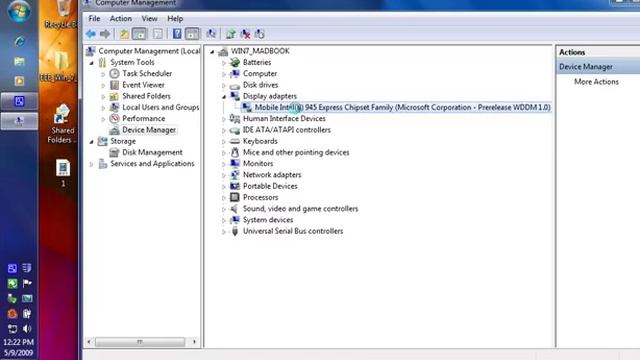Collapse the Storage node
The height and width of the screenshot is (360, 640).
pyautogui.click(x=91, y=142)
